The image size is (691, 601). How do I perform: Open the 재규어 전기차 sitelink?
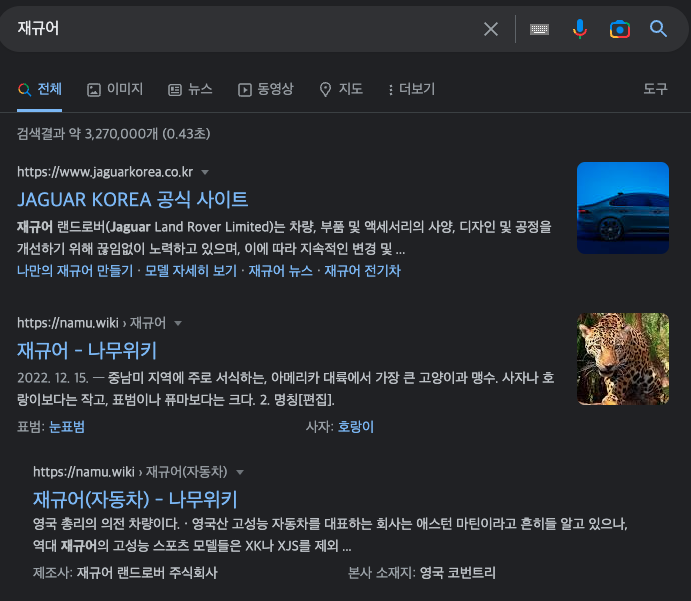(363, 271)
